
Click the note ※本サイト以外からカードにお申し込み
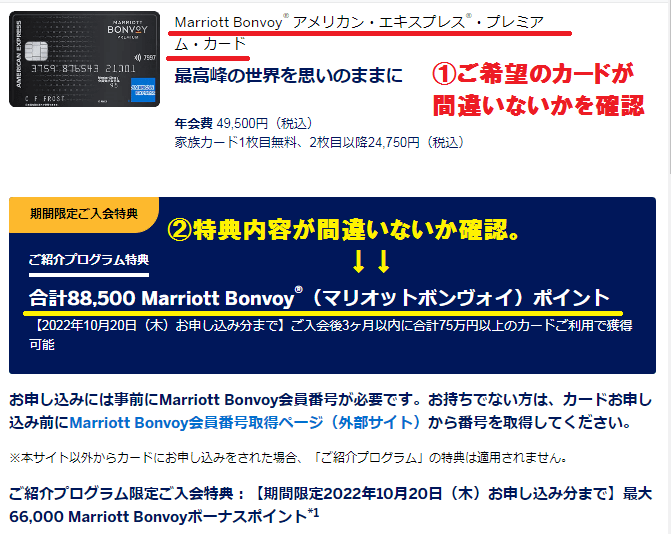(x=288, y=458)
